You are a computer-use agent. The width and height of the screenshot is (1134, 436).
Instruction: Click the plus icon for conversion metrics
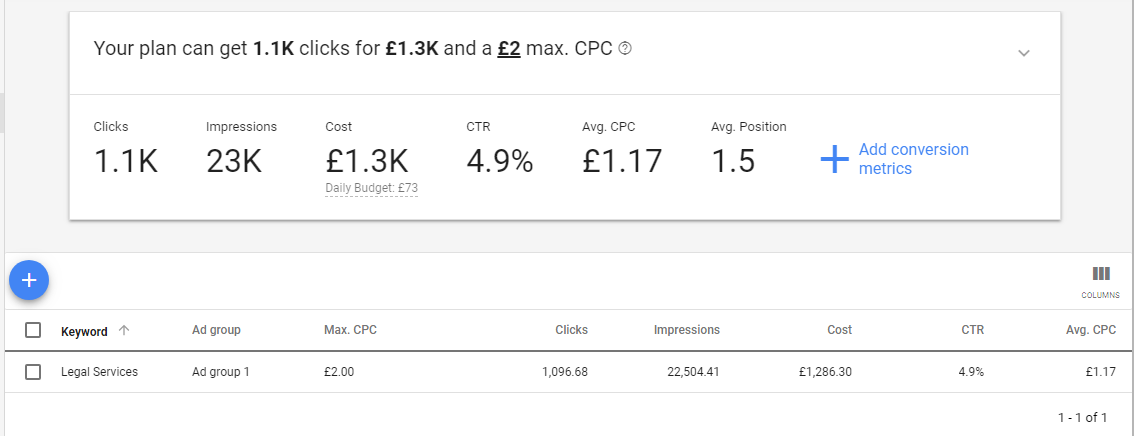pos(834,159)
